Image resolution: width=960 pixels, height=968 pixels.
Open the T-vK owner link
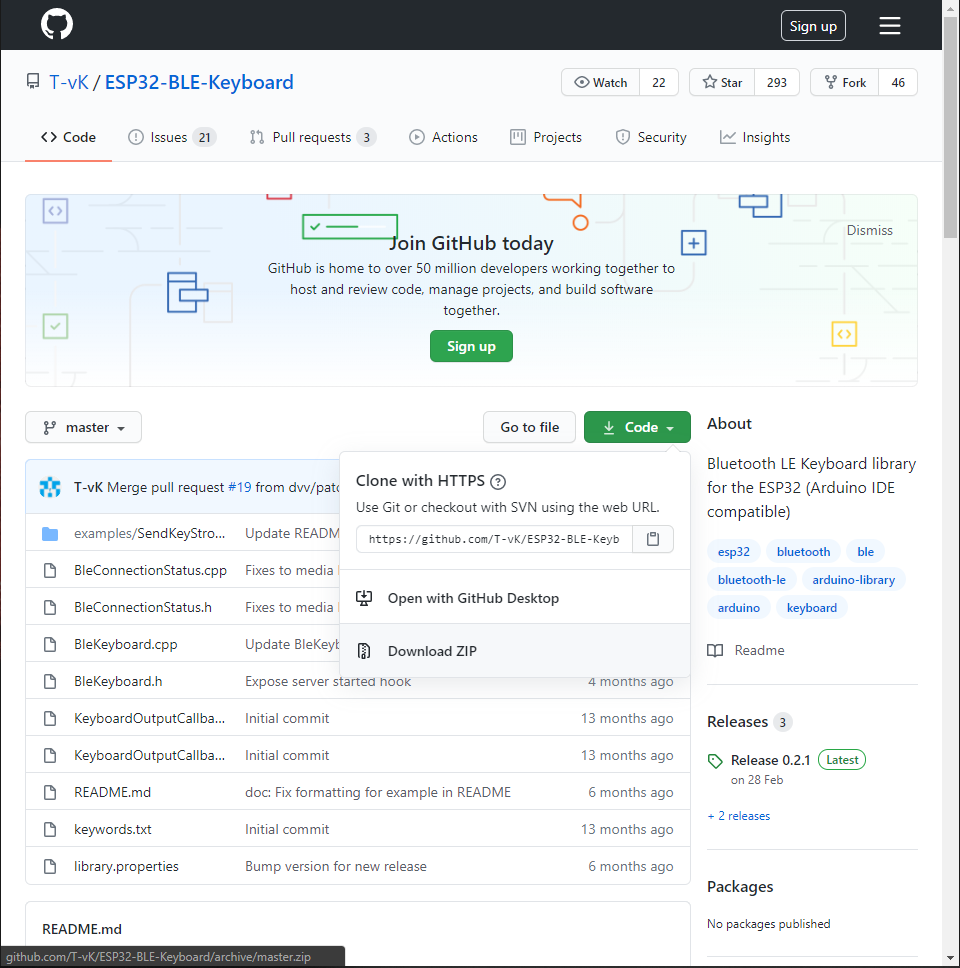point(69,82)
